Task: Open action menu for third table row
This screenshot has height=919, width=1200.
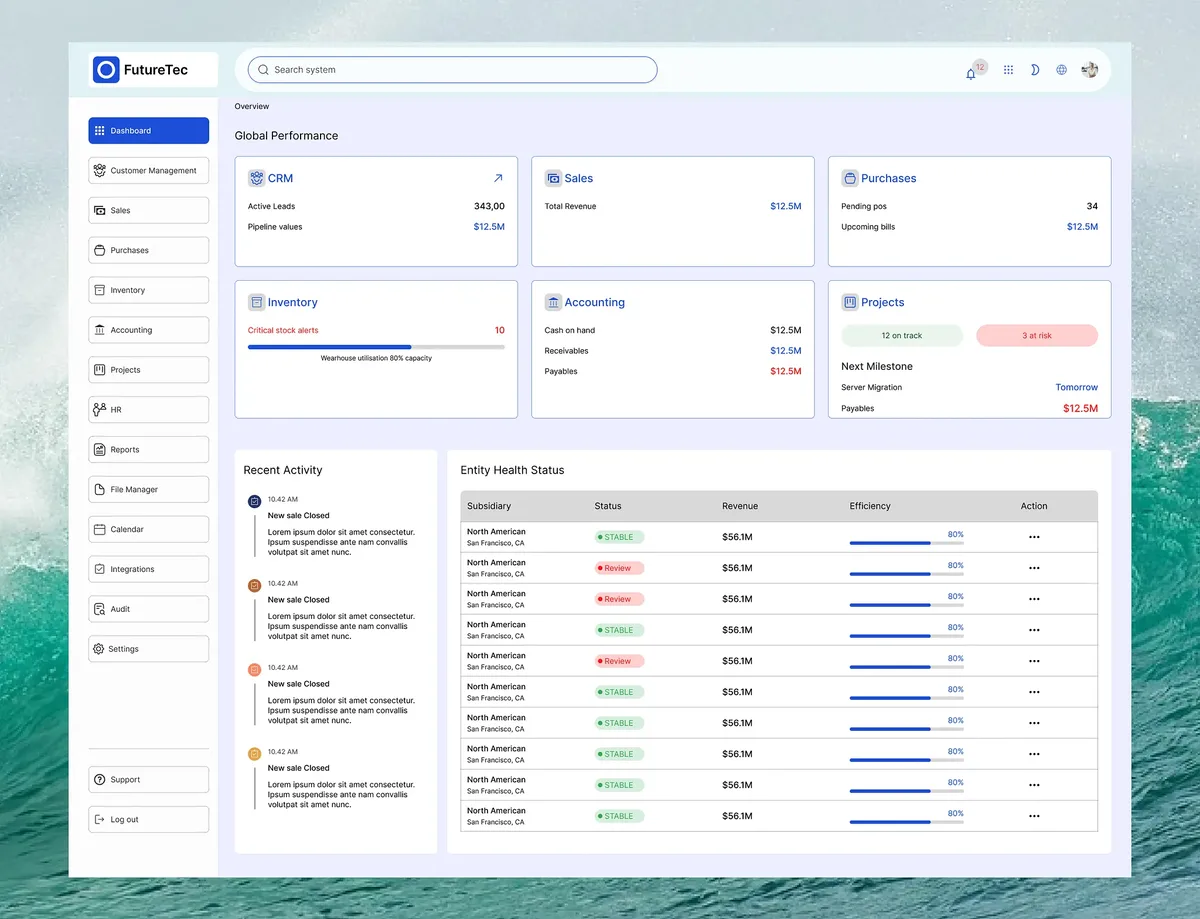Action: click(x=1034, y=599)
